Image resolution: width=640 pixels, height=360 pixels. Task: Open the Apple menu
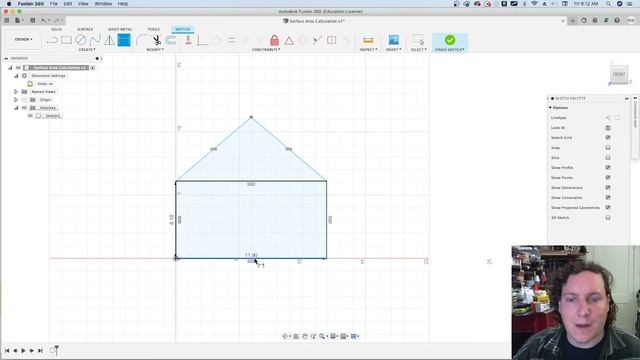[9, 4]
